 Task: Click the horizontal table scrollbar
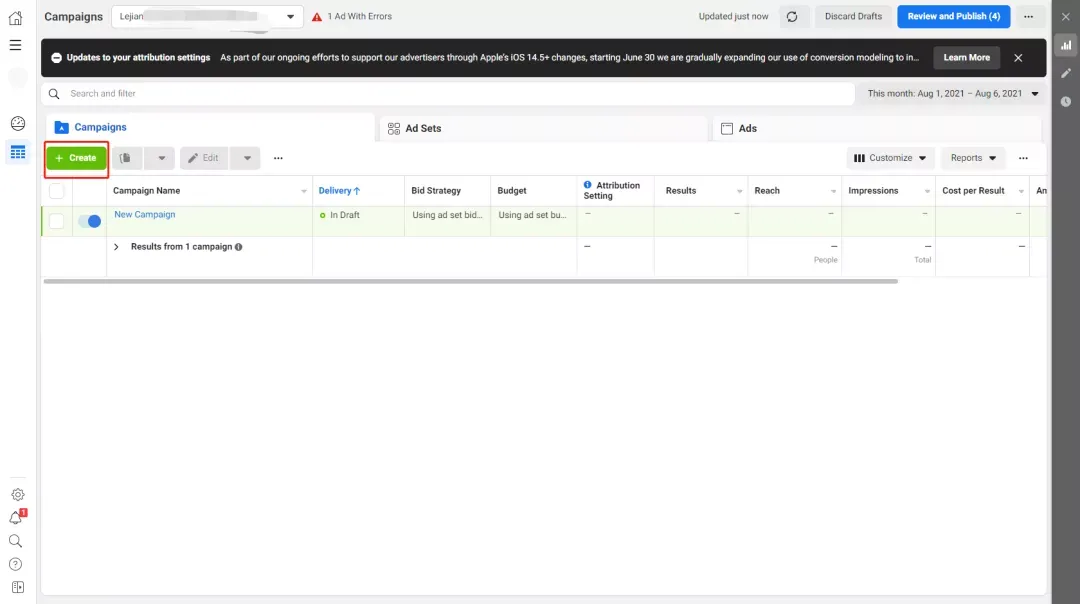(470, 281)
